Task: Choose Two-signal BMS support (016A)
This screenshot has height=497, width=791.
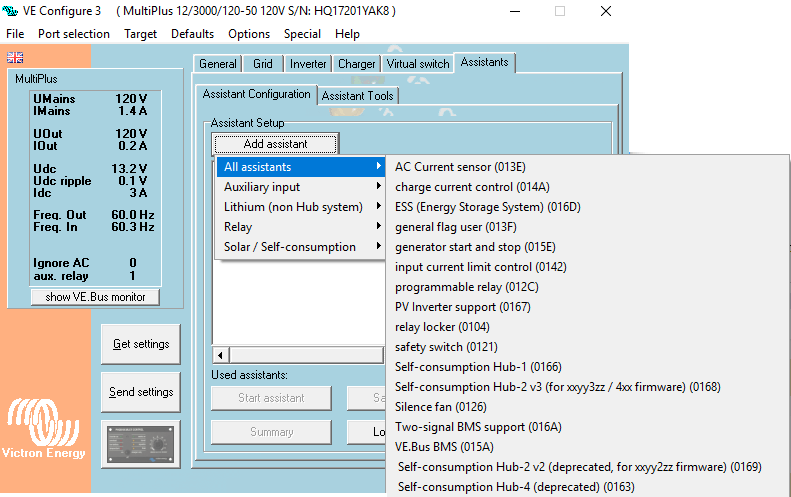Action: 588,427
